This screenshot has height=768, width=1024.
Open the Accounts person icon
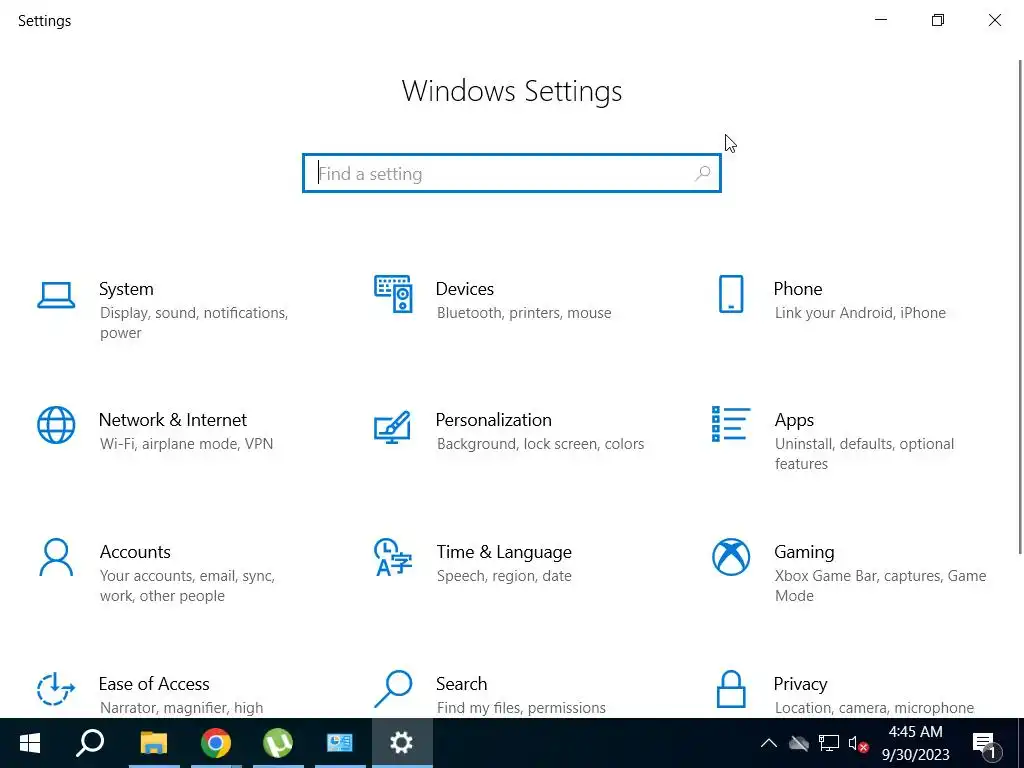(56, 557)
